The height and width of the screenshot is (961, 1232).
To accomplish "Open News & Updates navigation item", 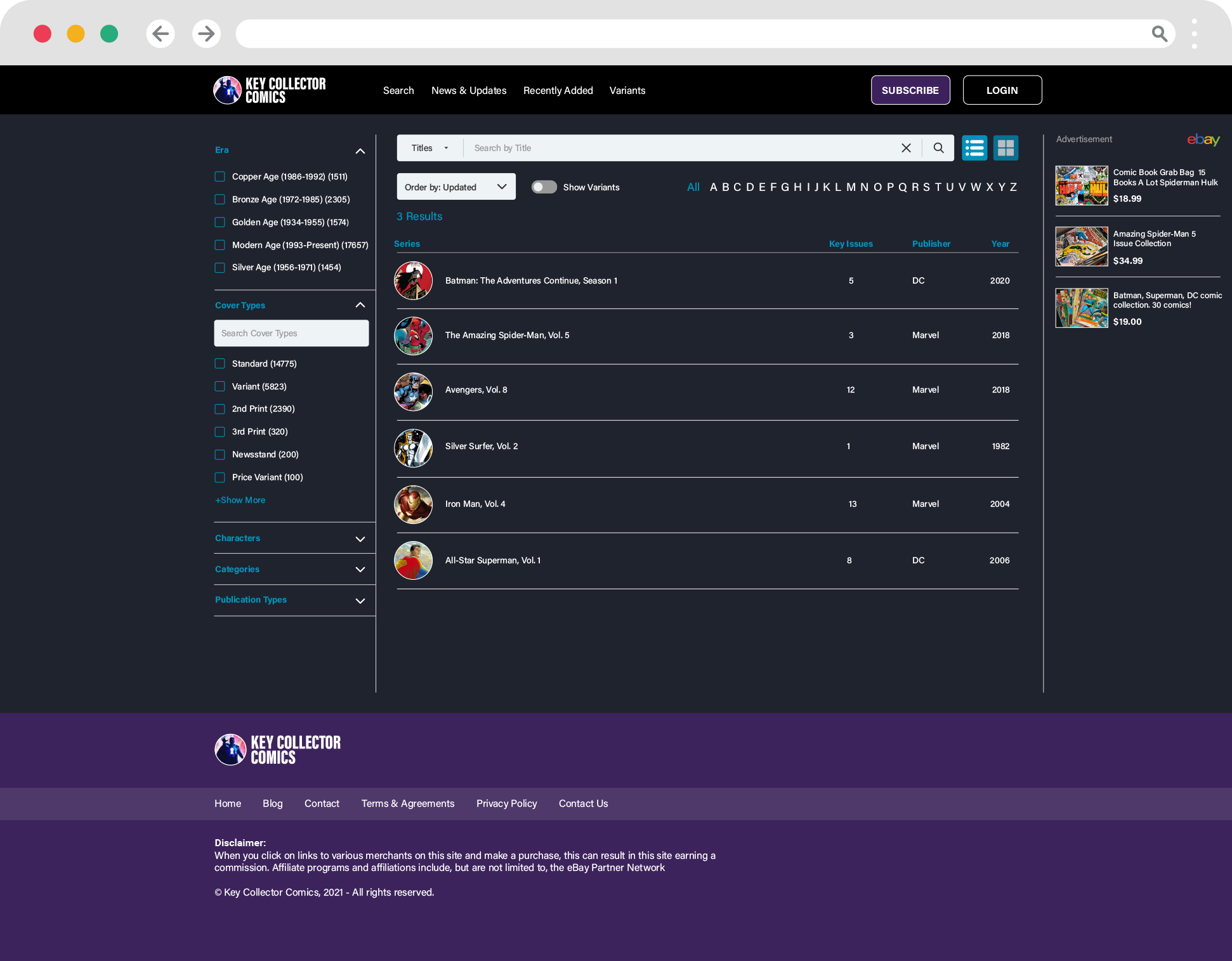I will 469,91.
